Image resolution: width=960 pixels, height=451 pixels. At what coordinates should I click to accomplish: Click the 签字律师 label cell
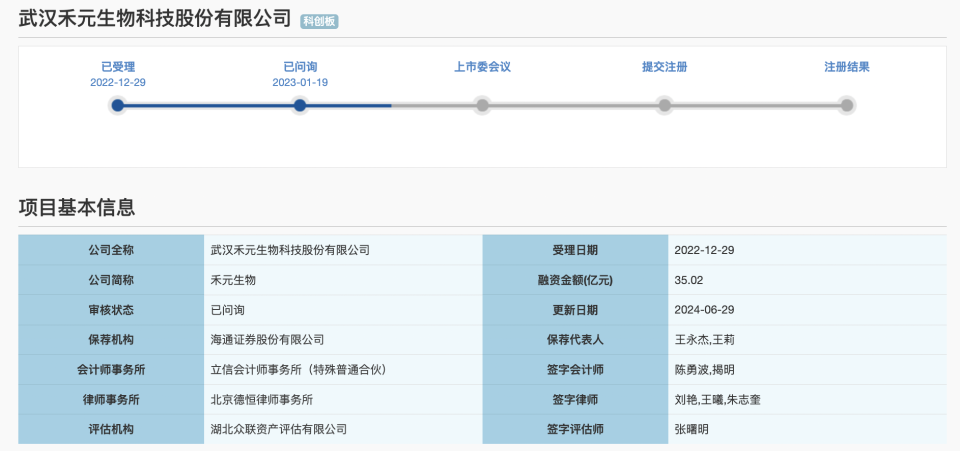coord(576,400)
